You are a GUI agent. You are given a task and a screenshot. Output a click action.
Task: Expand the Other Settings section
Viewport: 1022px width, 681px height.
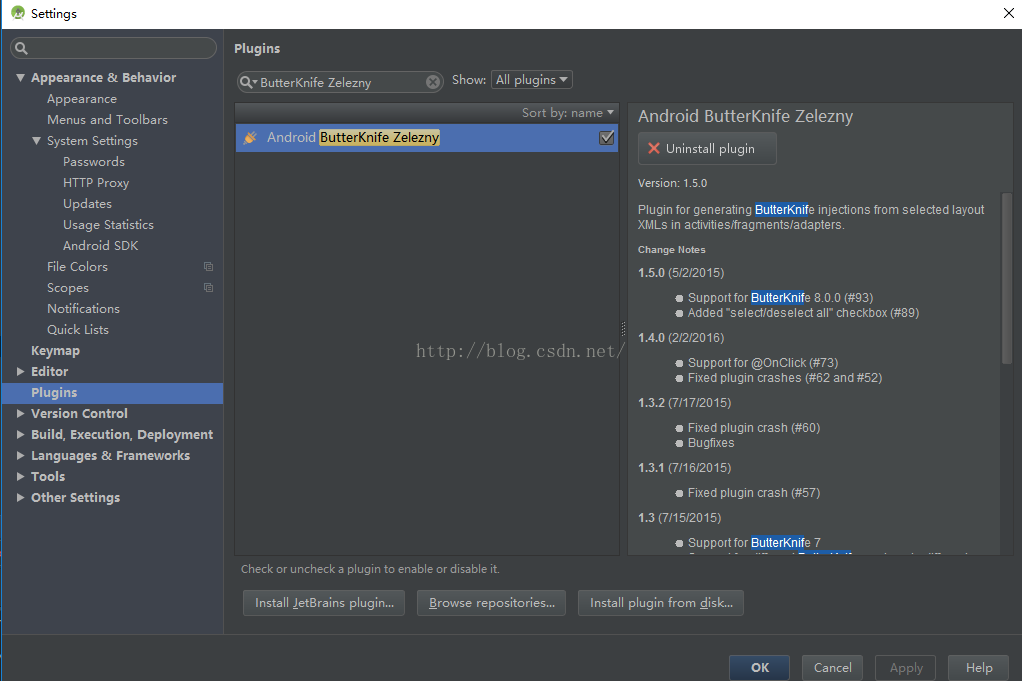(20, 497)
